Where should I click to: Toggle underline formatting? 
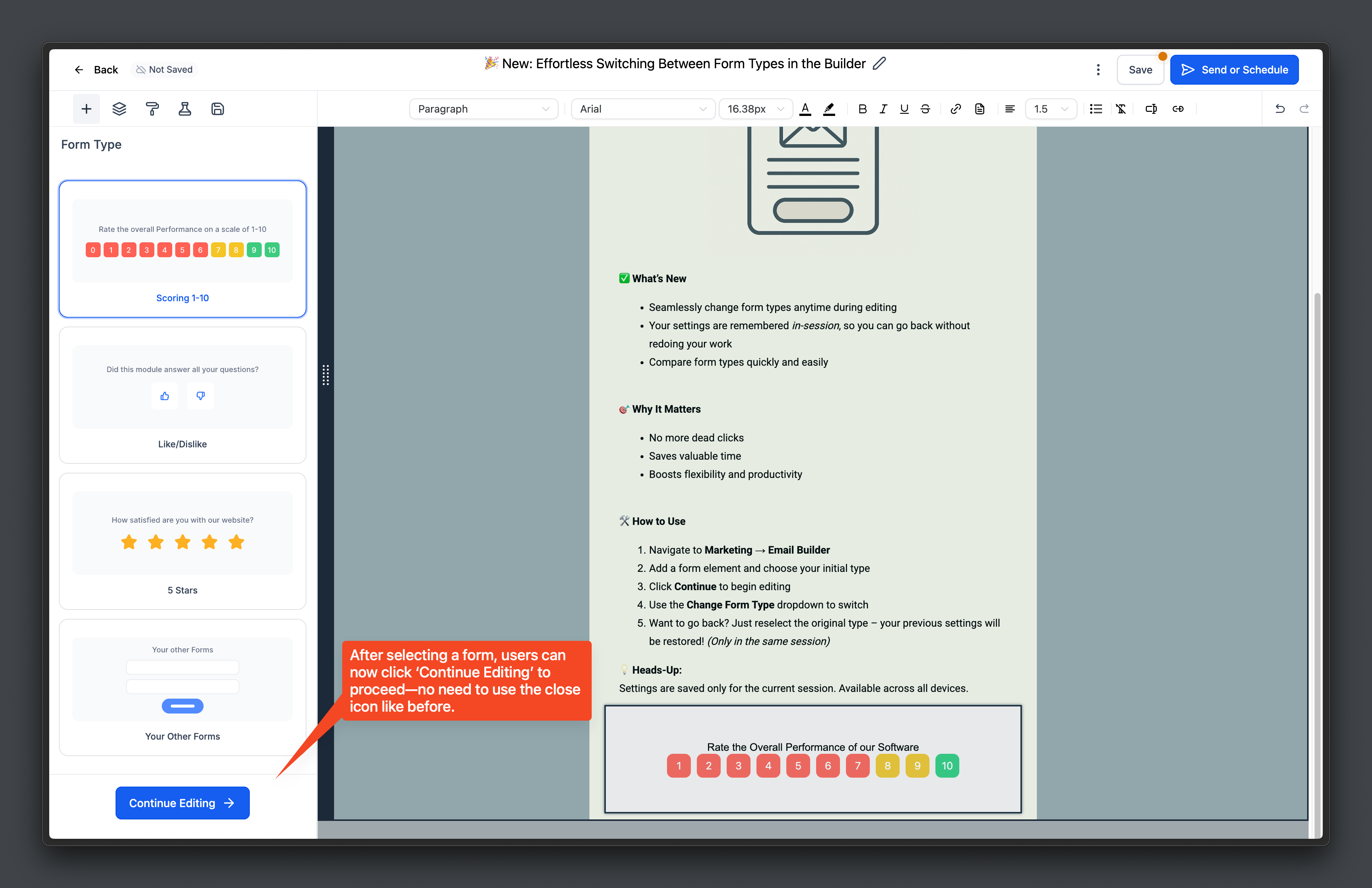tap(904, 109)
